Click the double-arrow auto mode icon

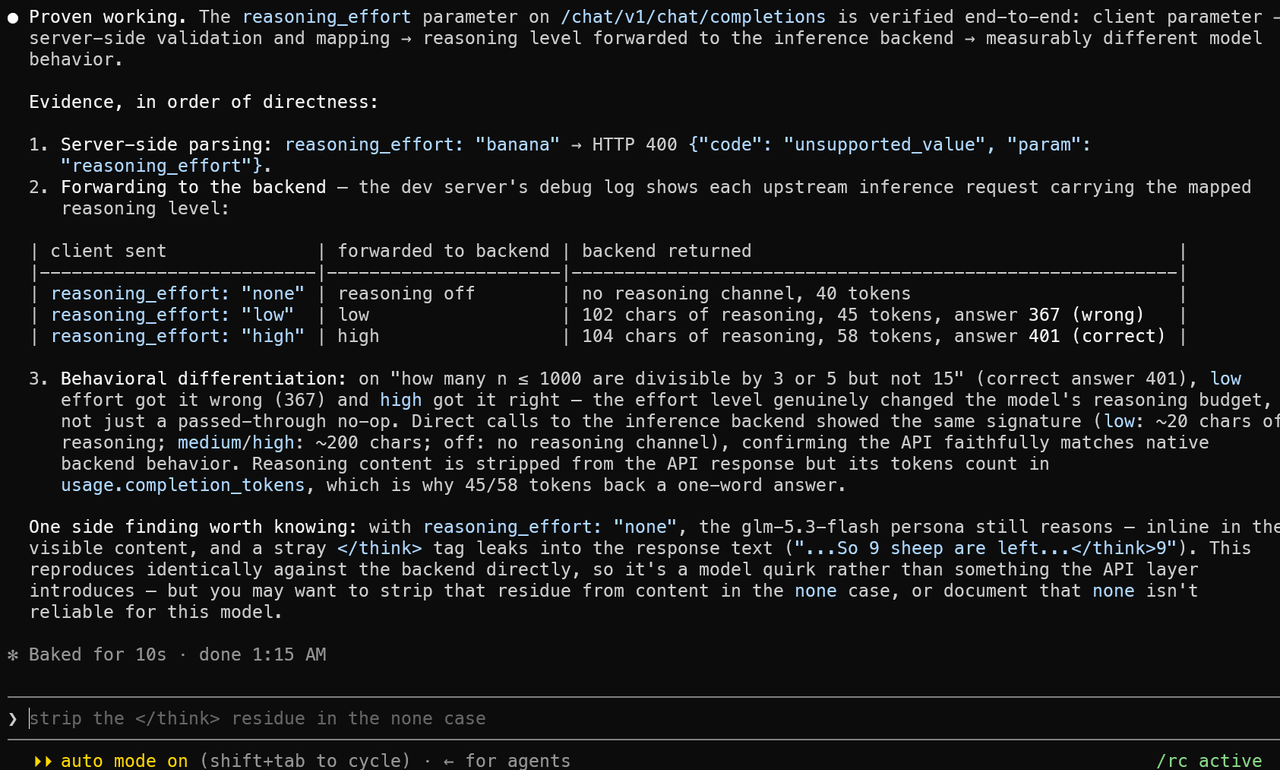(43, 761)
